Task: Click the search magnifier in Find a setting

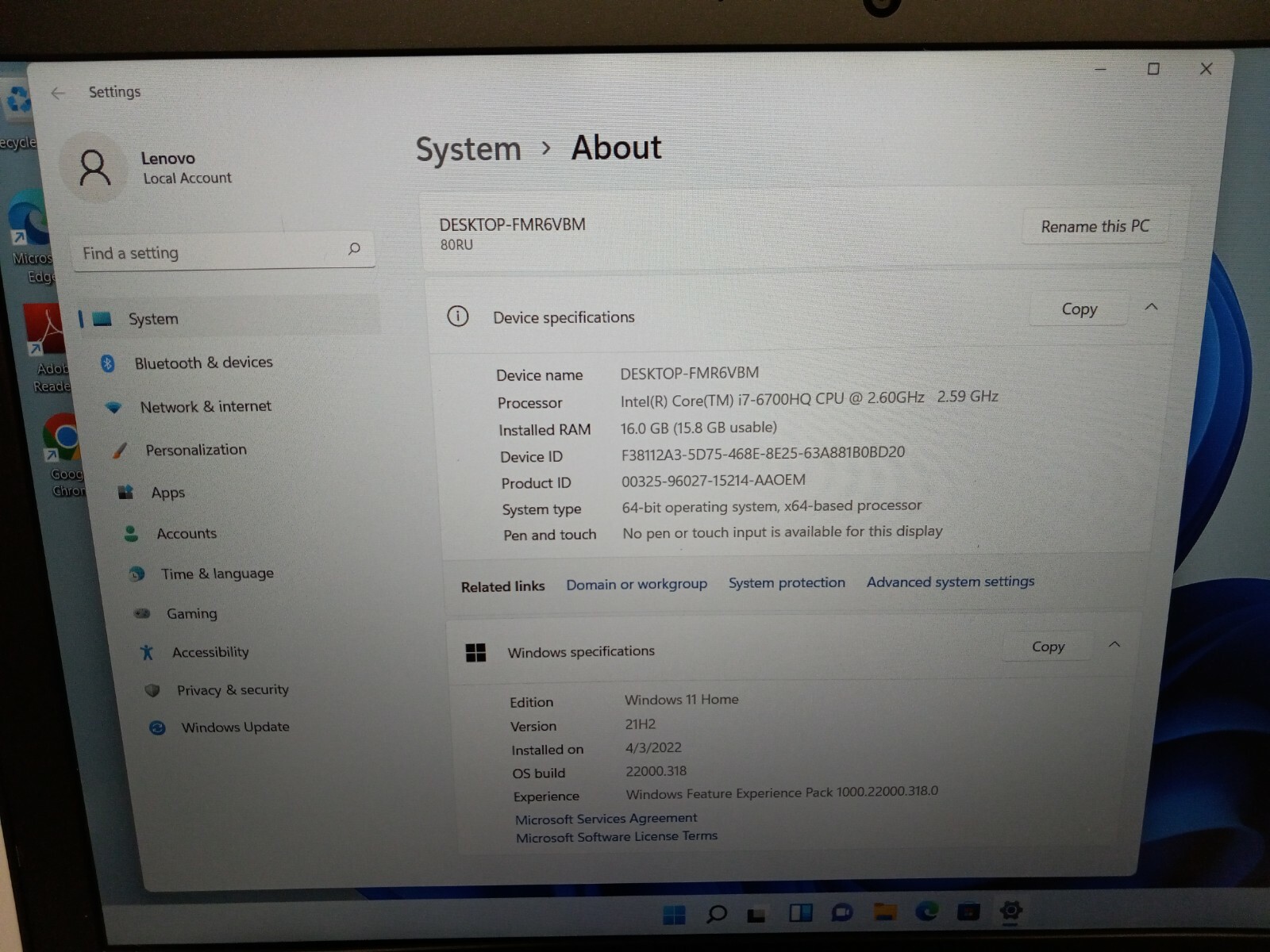Action: pyautogui.click(x=354, y=249)
